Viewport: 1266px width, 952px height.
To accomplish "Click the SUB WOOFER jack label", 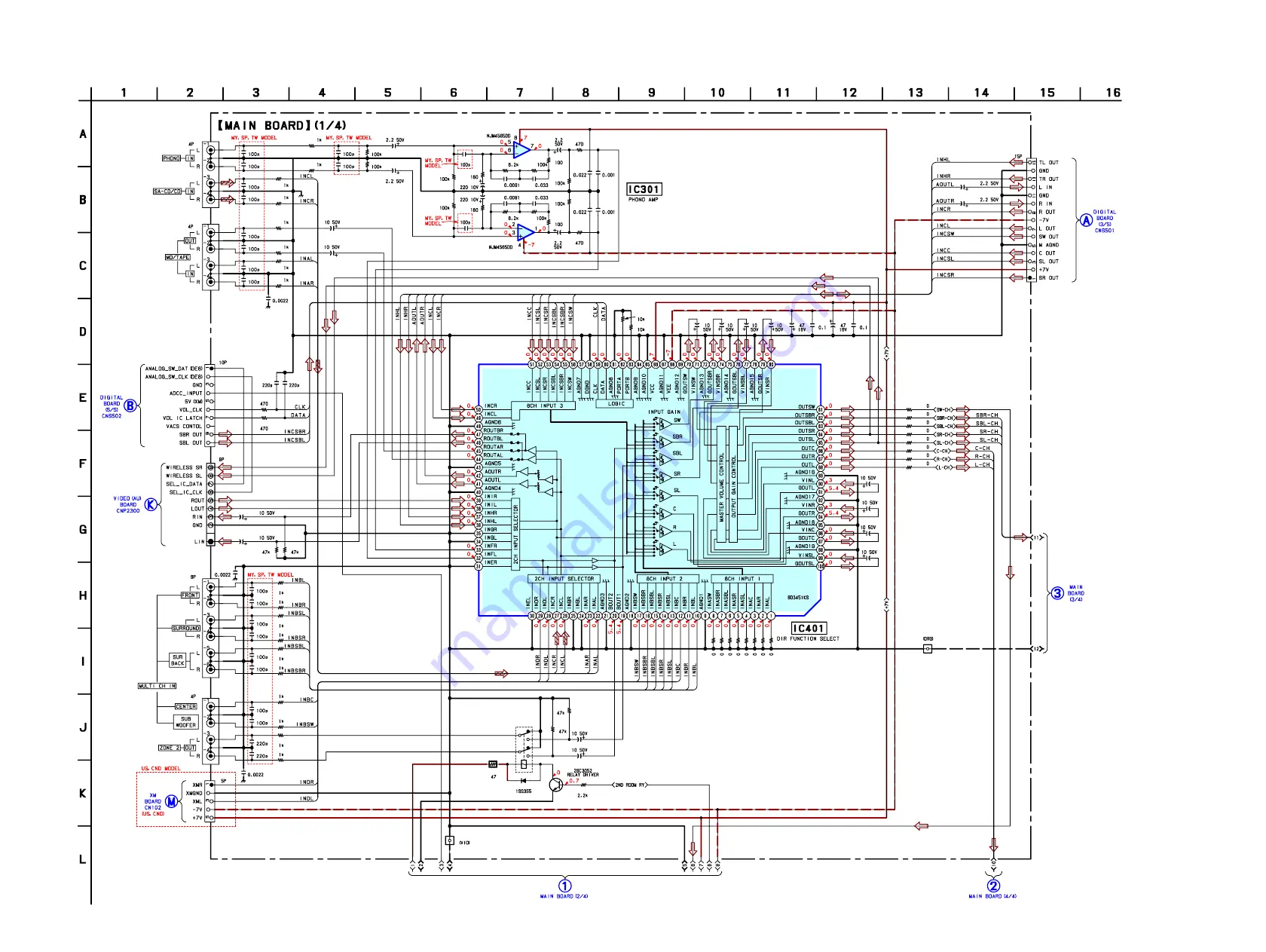I will coord(185,722).
